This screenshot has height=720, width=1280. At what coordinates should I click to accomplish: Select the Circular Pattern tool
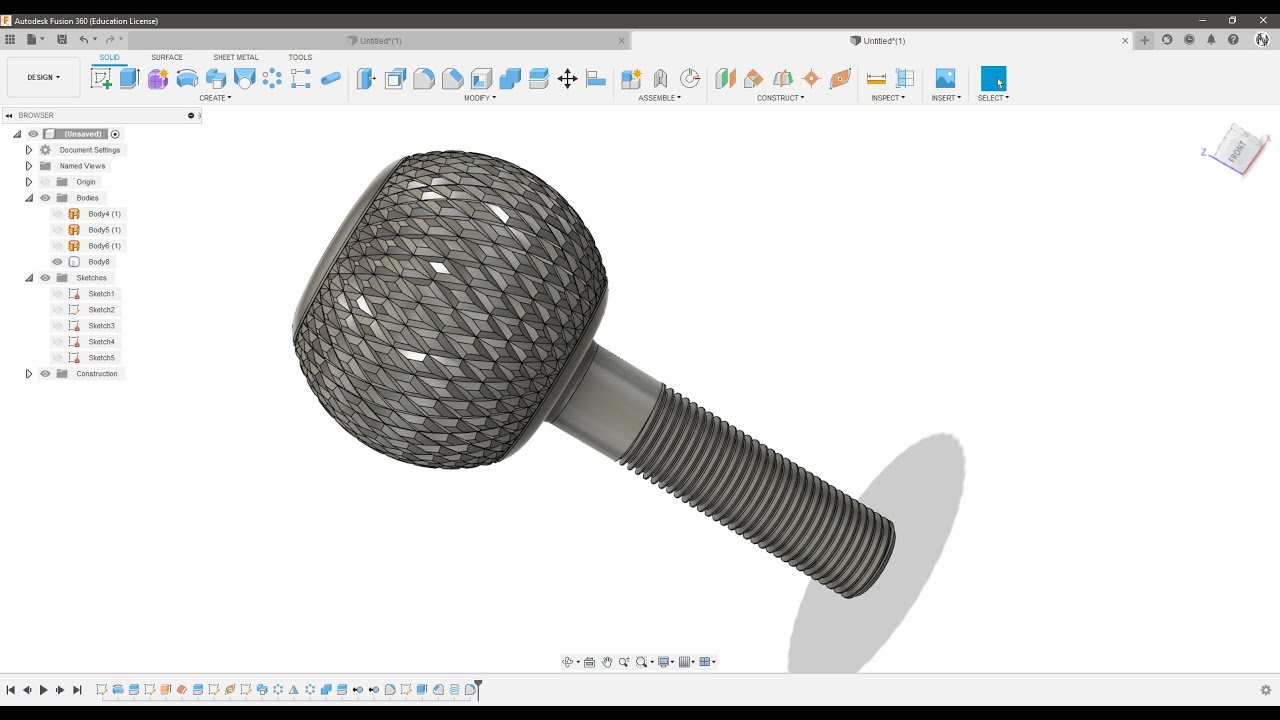(x=272, y=79)
